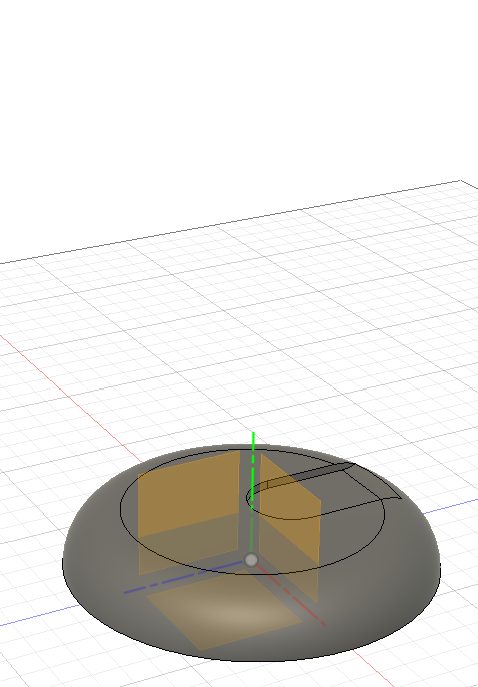
Task: Select the origin point sphere
Action: tap(251, 560)
